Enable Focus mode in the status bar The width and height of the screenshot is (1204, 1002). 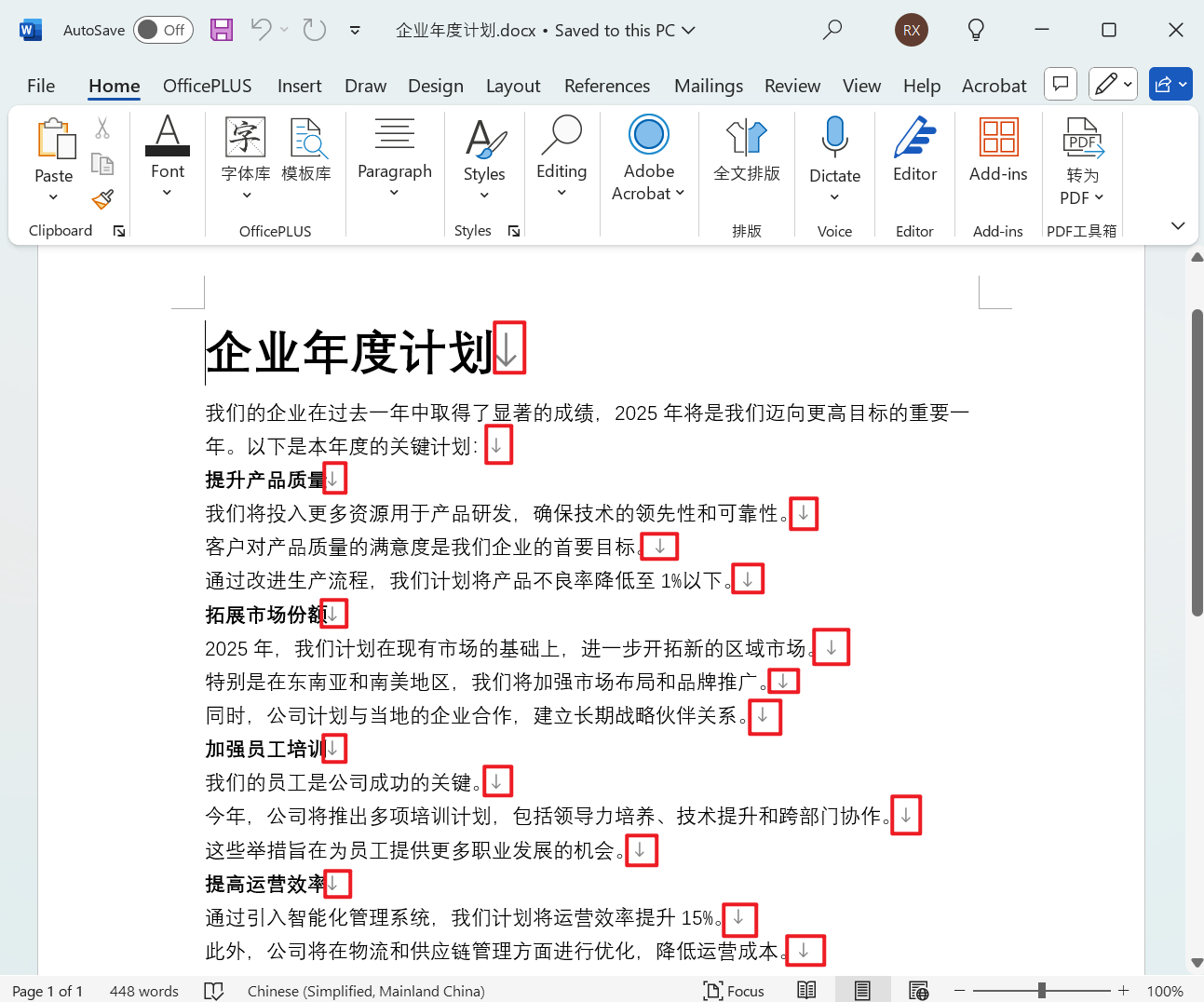tap(735, 990)
